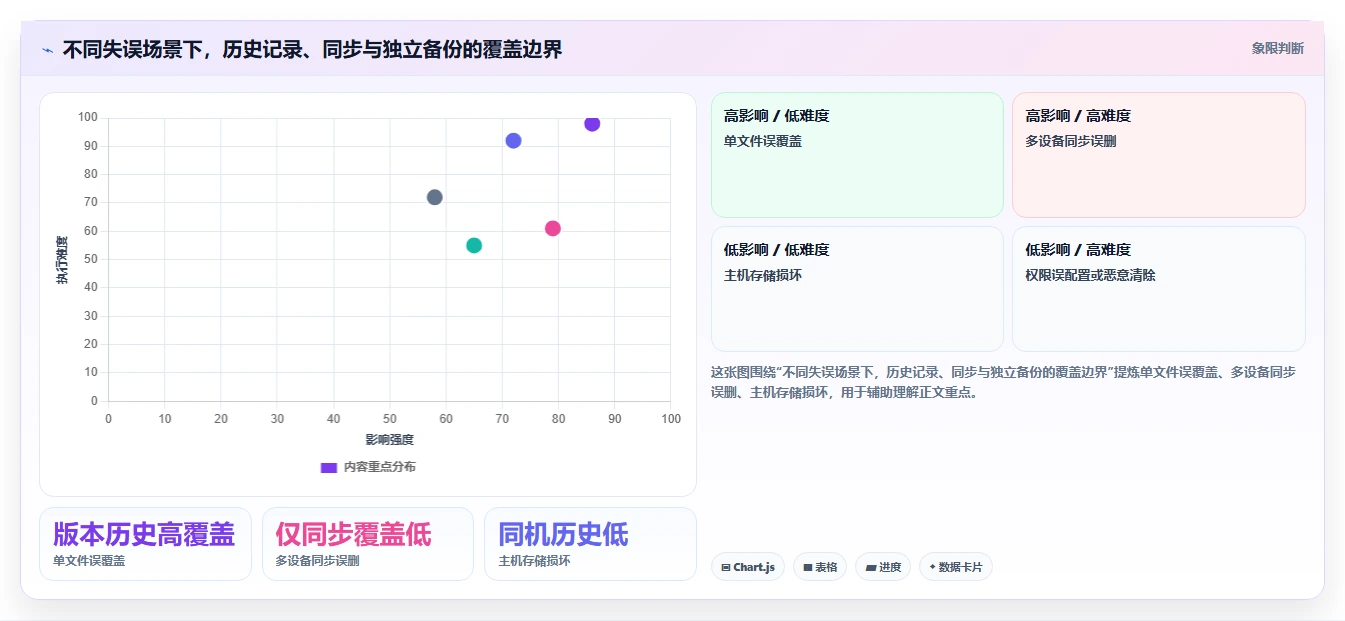Screen dimensions: 1345x621
Task: Click the chart title heading text
Action: (x=312, y=49)
